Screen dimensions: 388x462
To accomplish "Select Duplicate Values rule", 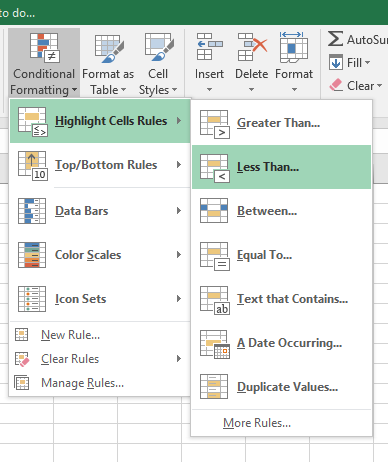I will [281, 387].
